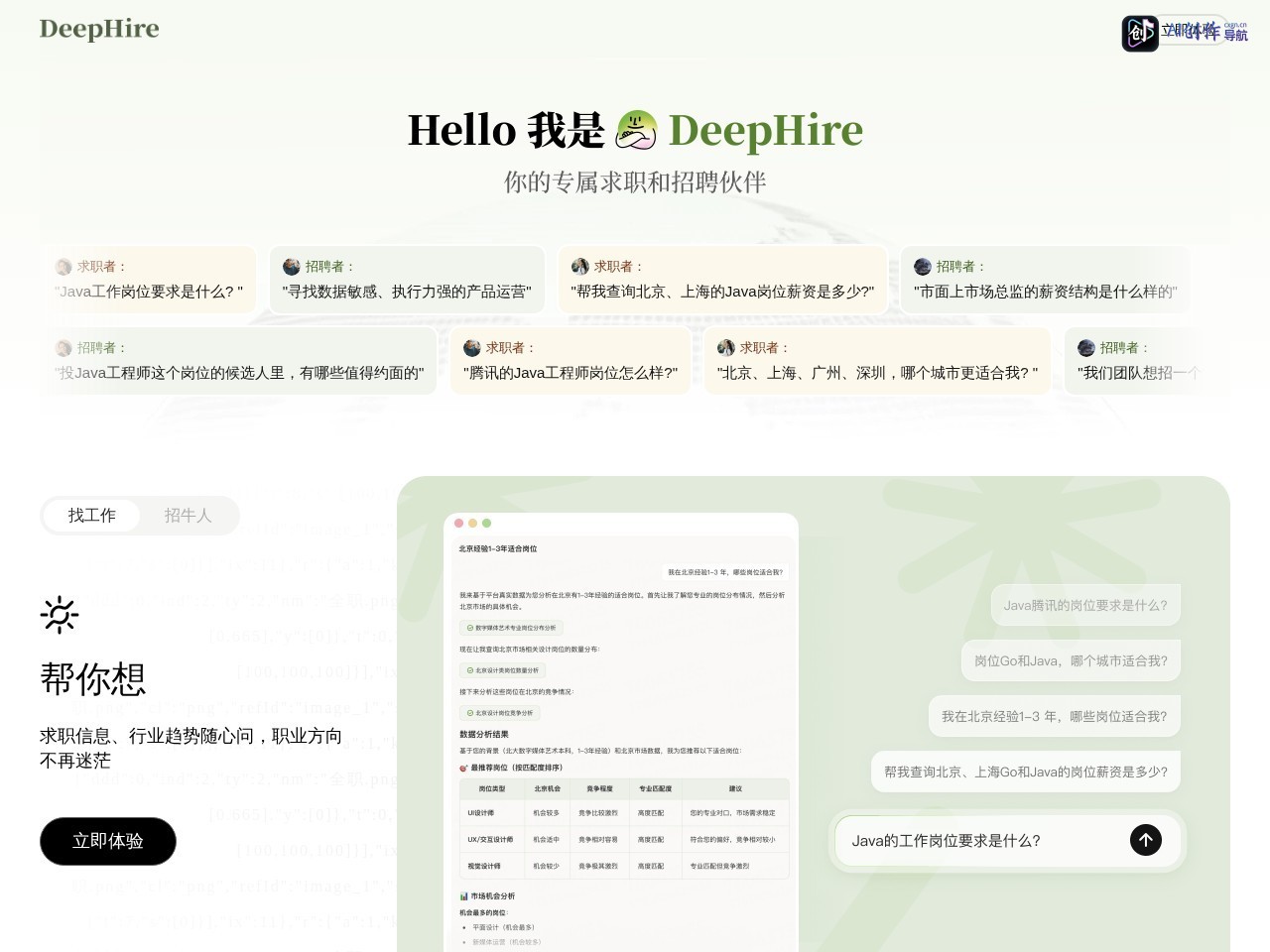Open card "寻找数据敏感、执行力强的产品运营"
Viewport: 1270px width, 952px height.
407,280
